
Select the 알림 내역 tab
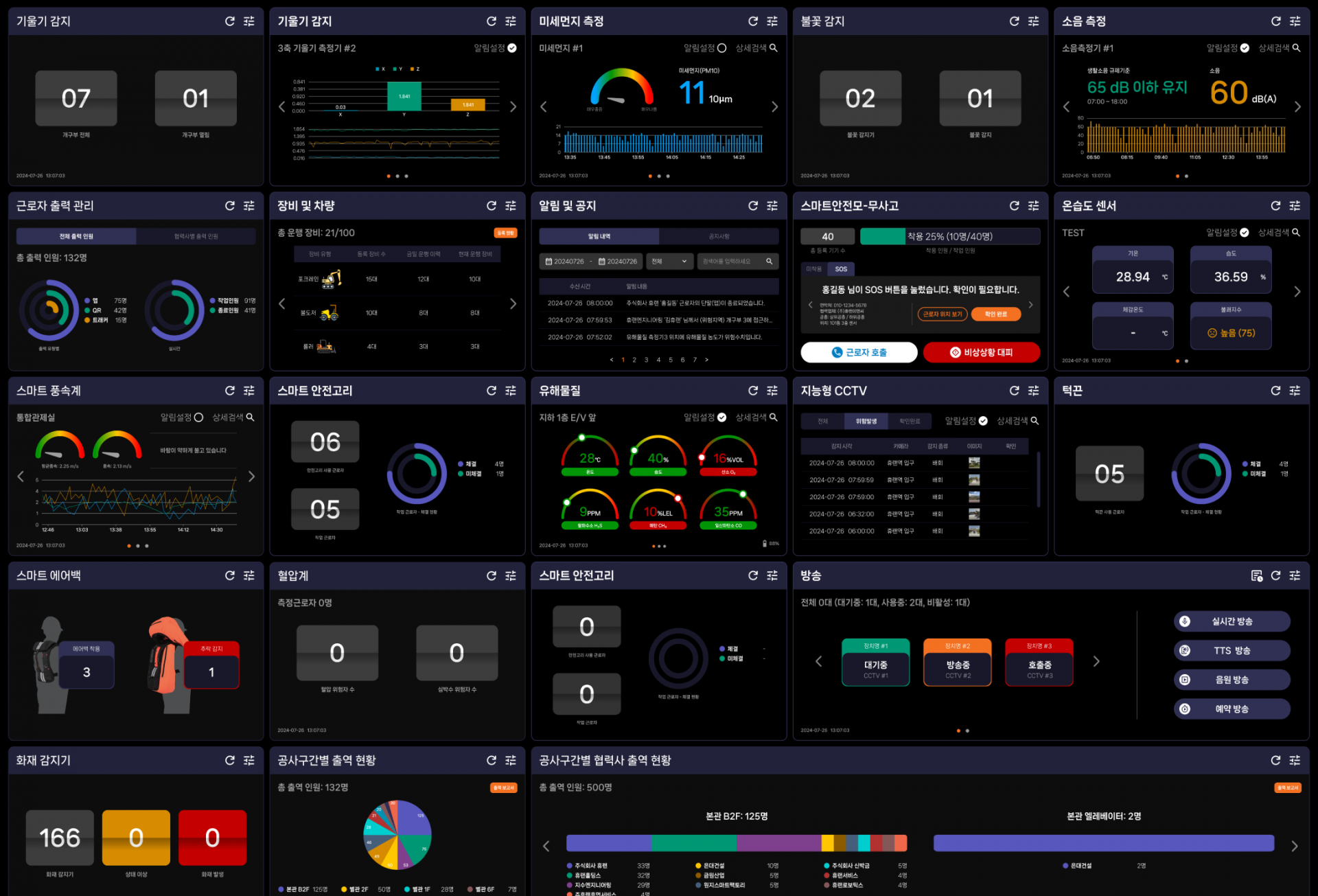pos(599,236)
